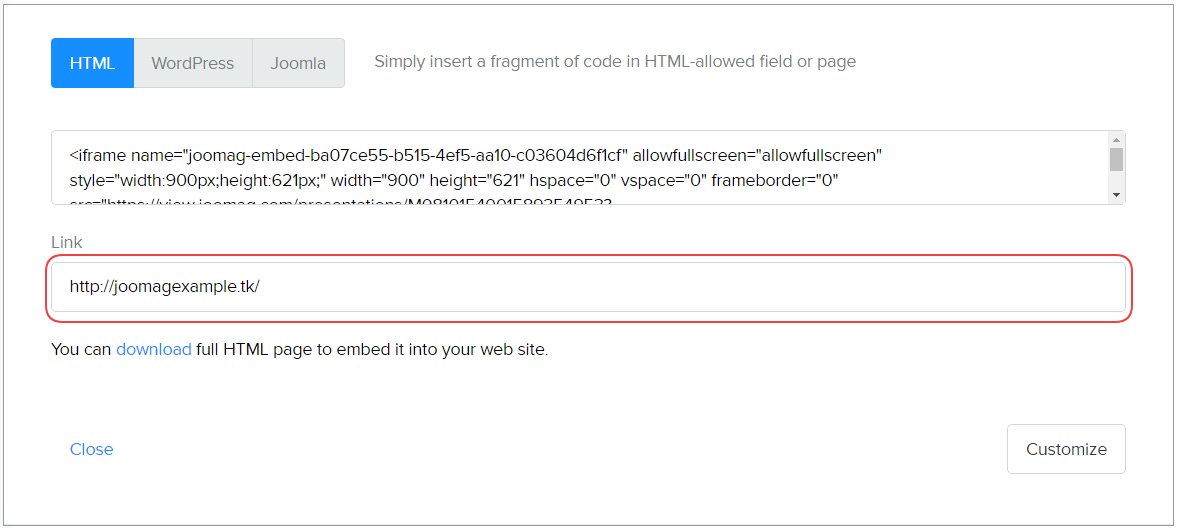
Task: Click the partially visible src line of code
Action: tap(340, 201)
